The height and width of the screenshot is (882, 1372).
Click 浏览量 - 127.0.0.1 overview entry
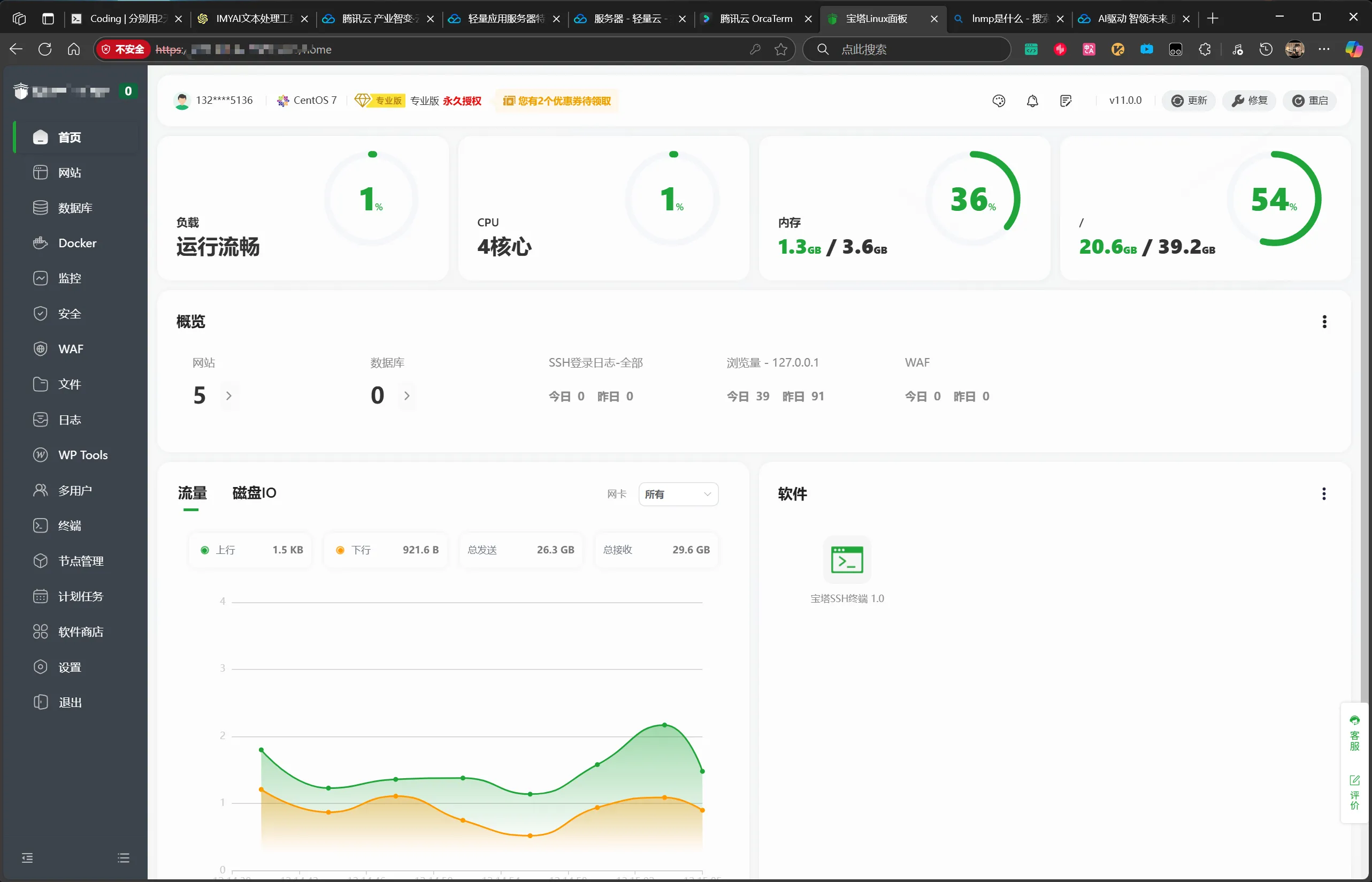tap(773, 362)
